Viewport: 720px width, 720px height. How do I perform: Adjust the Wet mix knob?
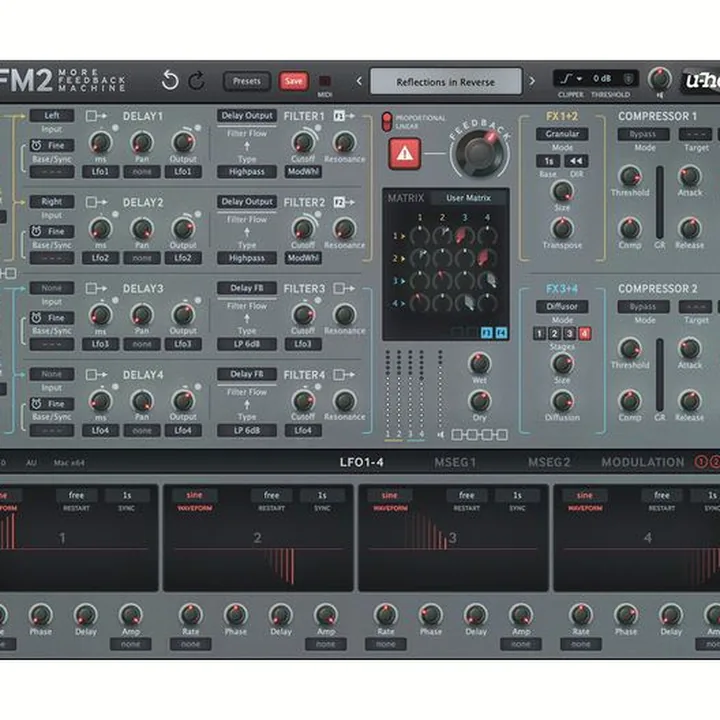point(479,363)
